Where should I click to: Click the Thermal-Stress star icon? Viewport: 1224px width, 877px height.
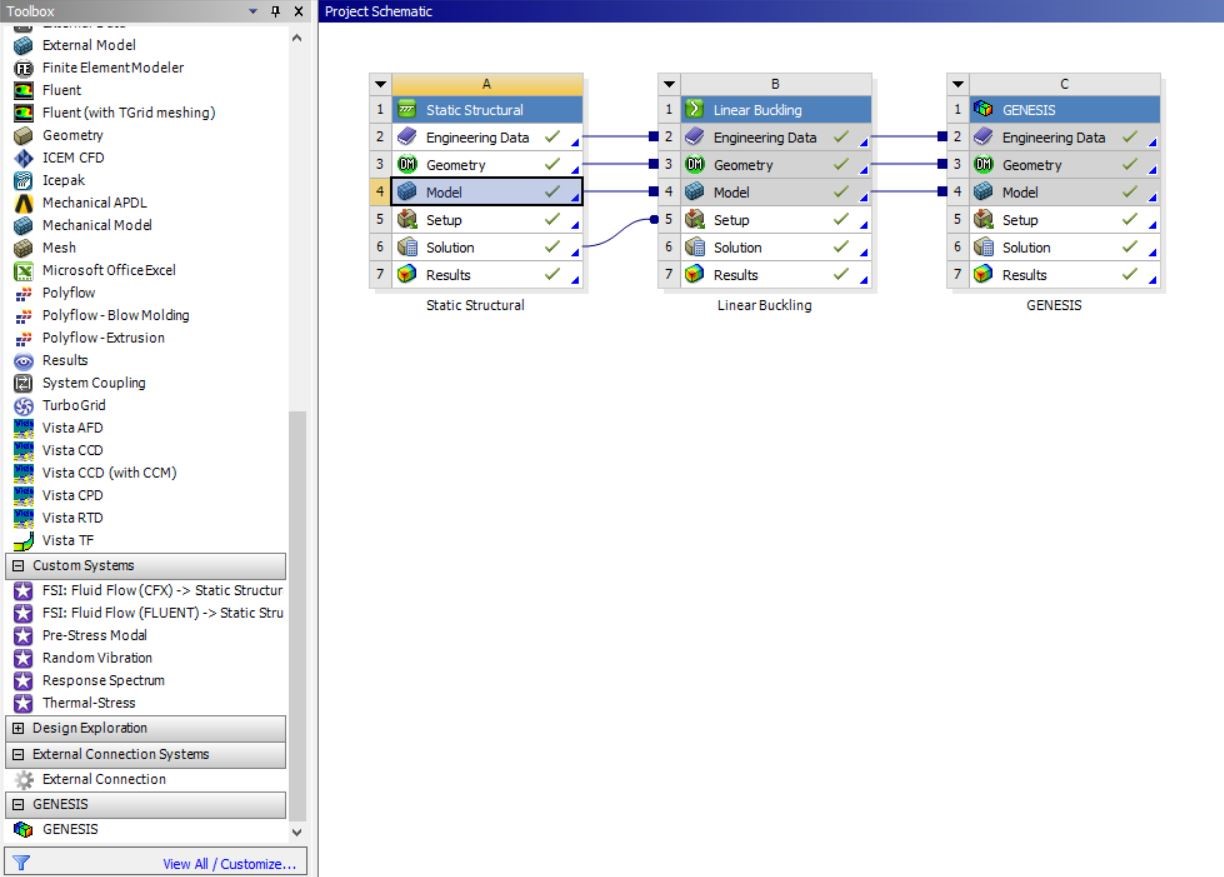tap(22, 703)
